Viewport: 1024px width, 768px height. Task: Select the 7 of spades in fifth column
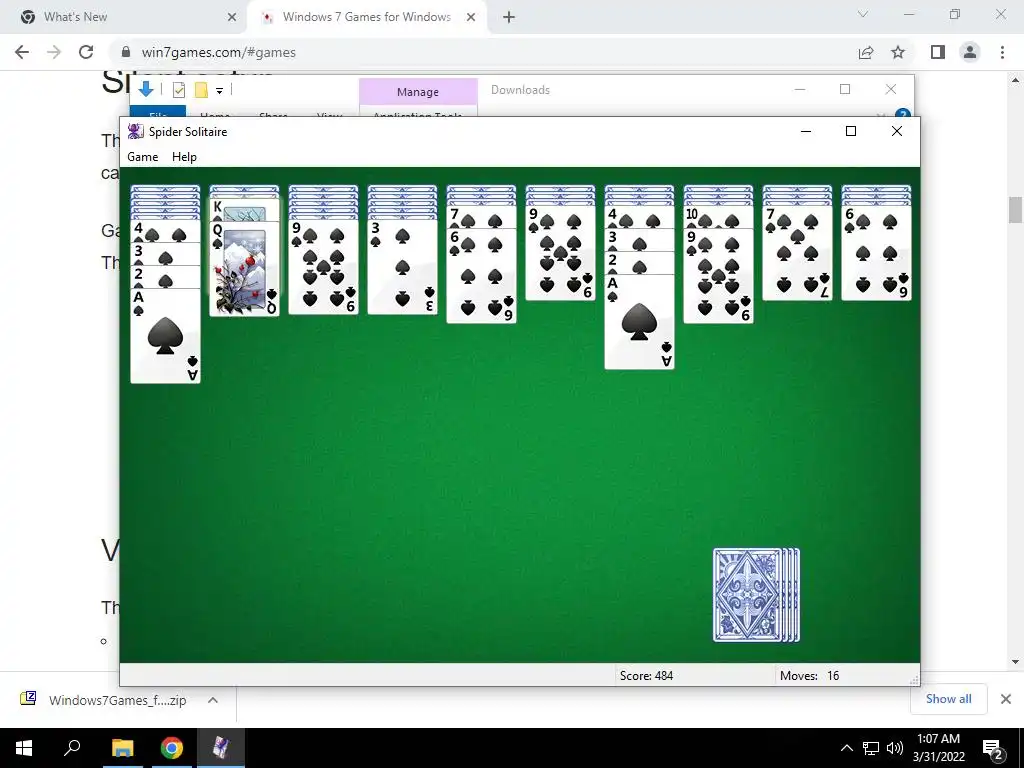(481, 217)
